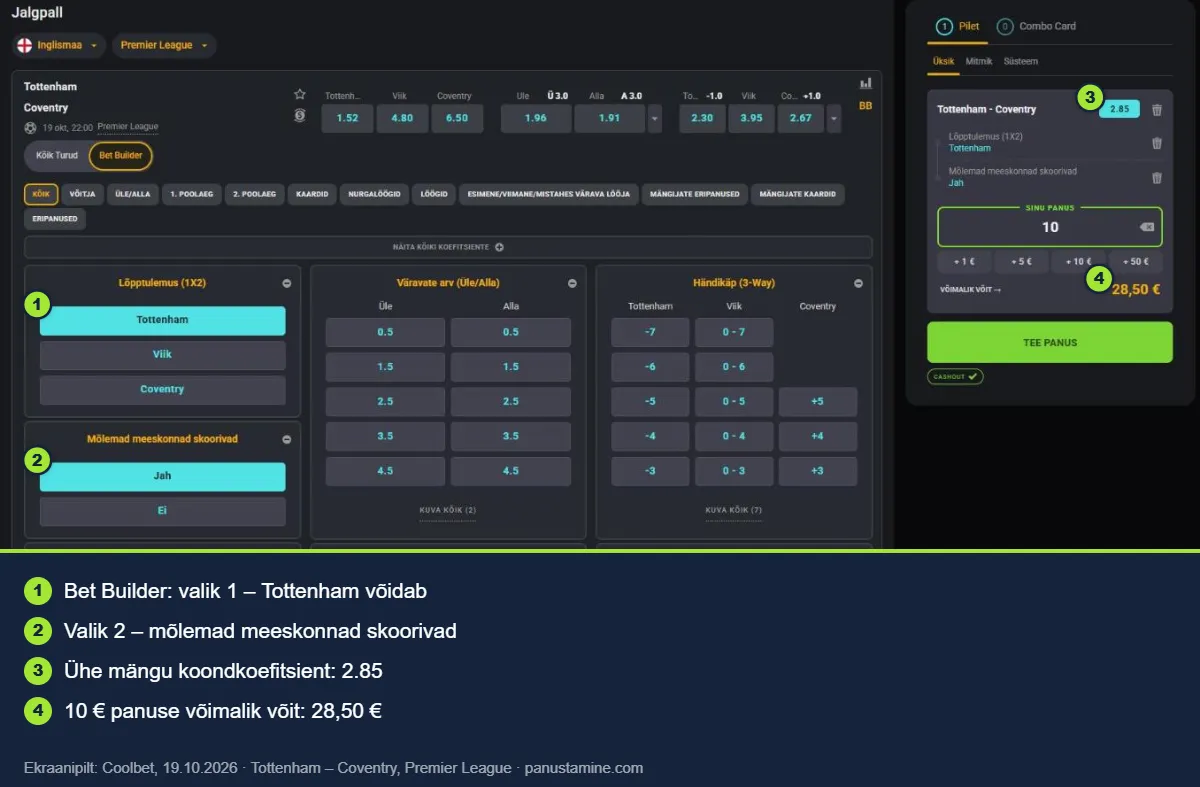Toggle the Bet Builder view
This screenshot has height=787, width=1200.
click(x=120, y=156)
